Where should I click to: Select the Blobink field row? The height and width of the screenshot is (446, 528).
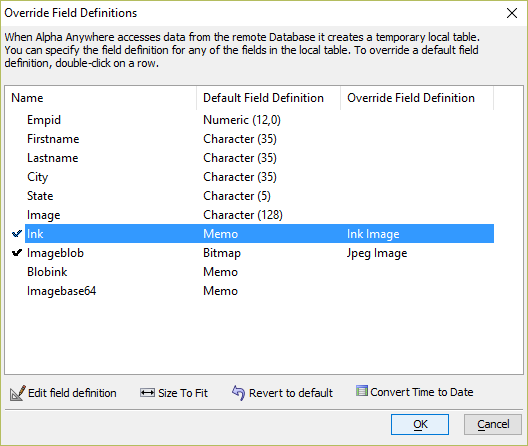259,272
